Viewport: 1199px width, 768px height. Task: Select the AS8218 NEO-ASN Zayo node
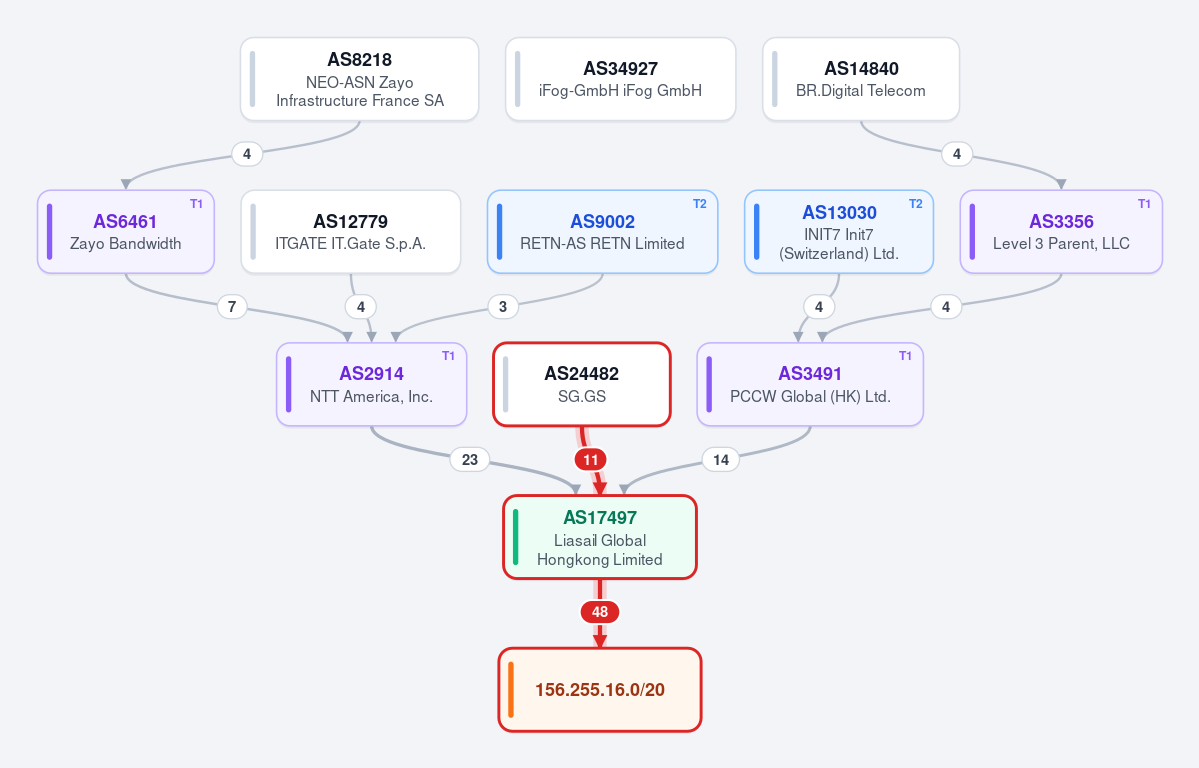(359, 80)
